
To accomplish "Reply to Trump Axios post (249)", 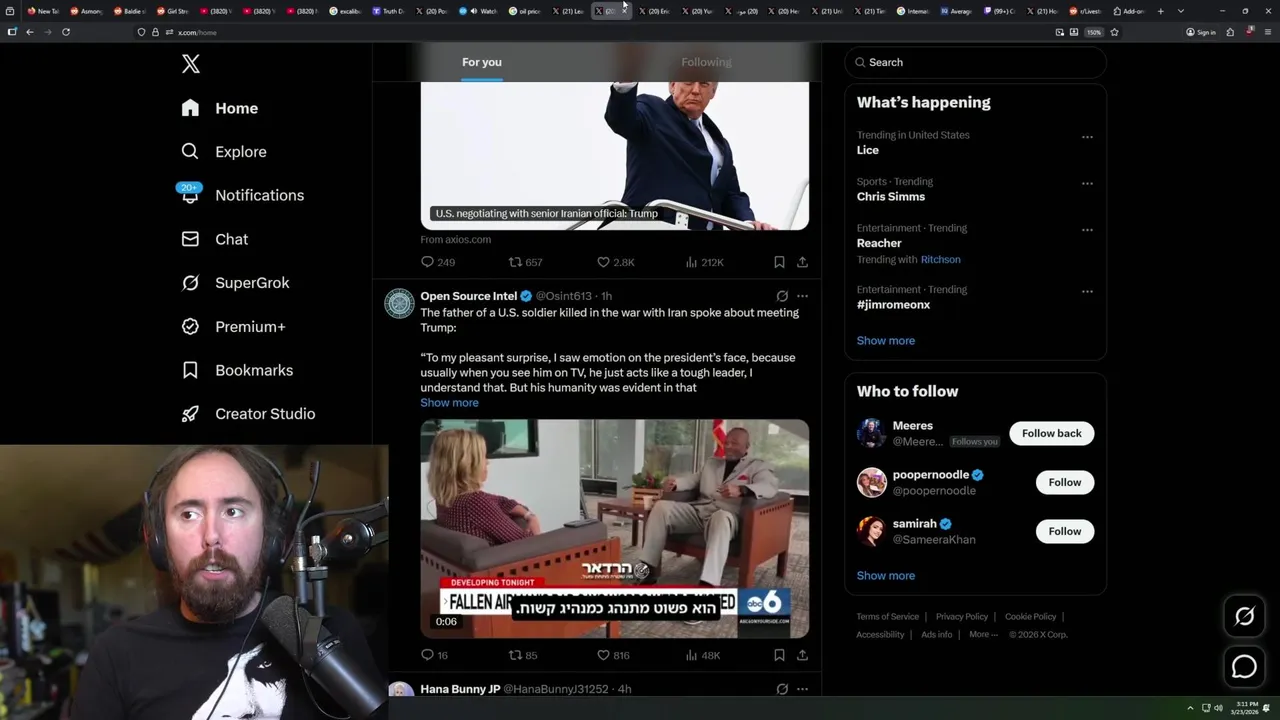I will click(x=438, y=262).
